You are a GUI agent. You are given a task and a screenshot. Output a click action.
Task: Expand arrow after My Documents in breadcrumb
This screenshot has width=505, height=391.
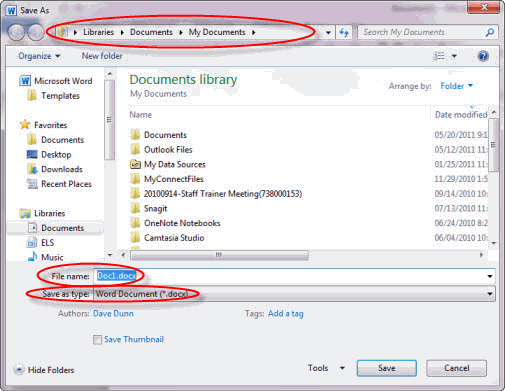254,32
